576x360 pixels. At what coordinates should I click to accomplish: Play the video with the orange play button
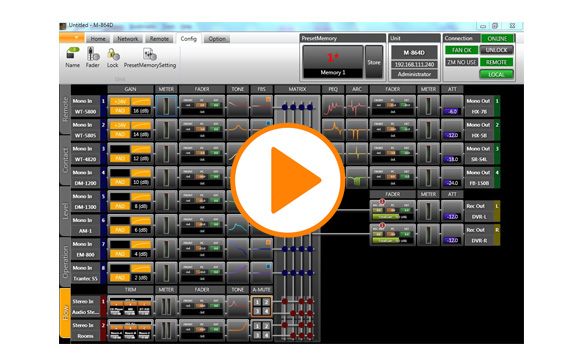click(x=288, y=180)
